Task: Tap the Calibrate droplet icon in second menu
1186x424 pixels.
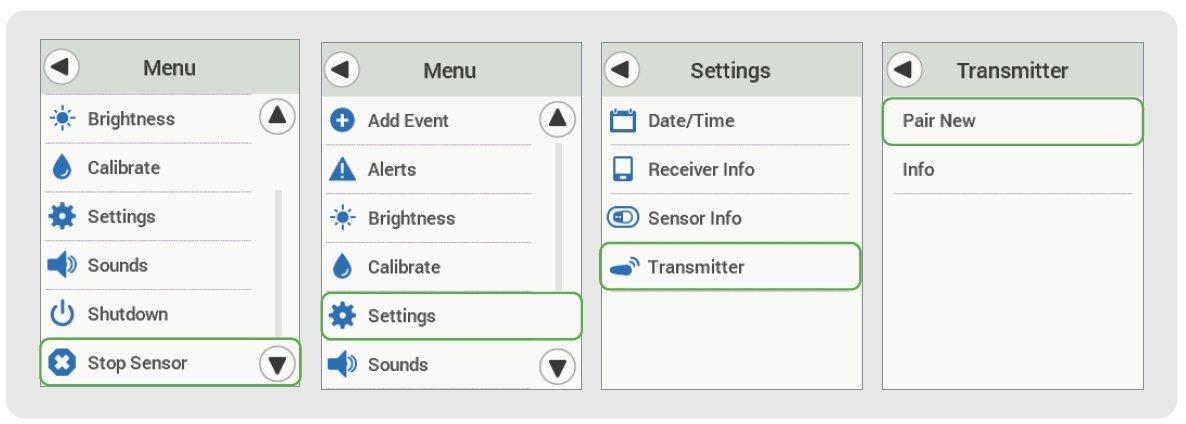Action: coord(343,267)
